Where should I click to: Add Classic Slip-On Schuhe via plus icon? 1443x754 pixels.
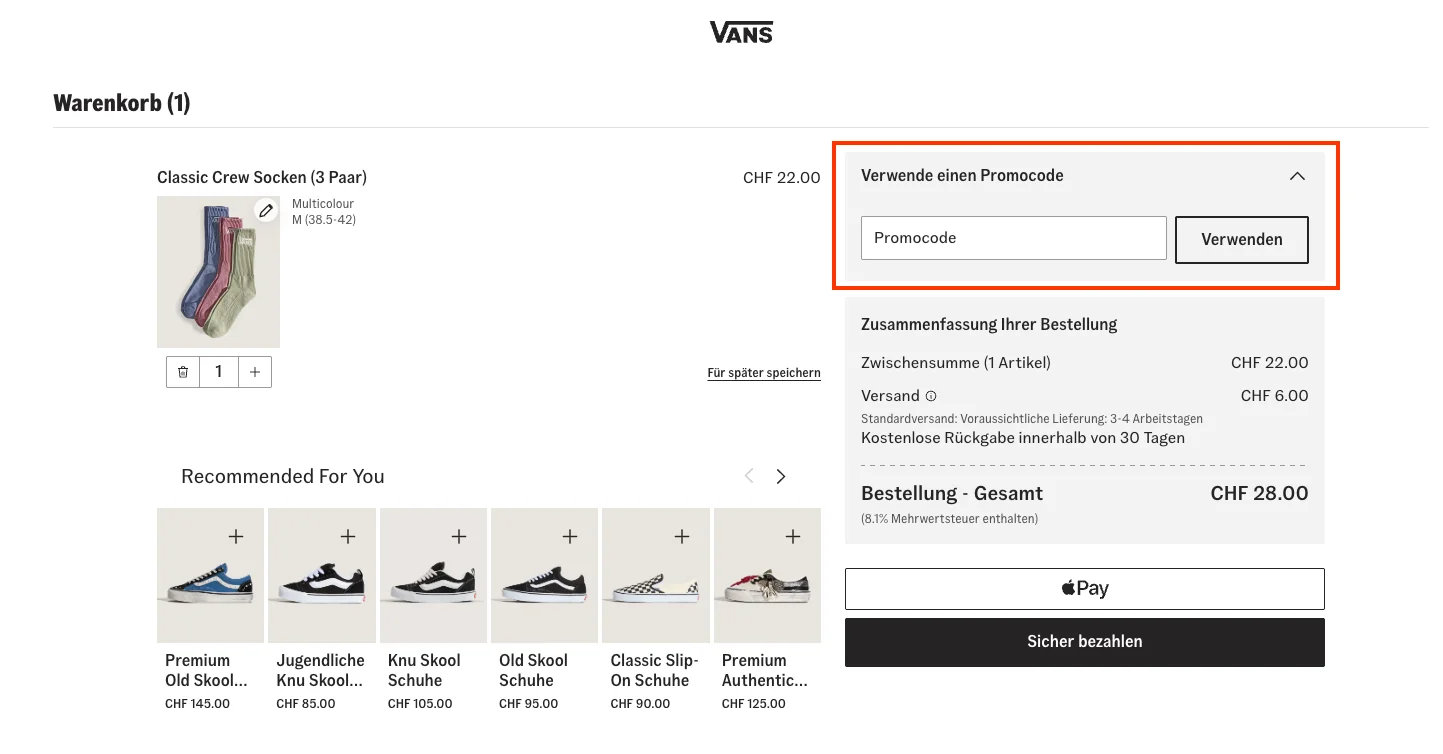tap(681, 536)
